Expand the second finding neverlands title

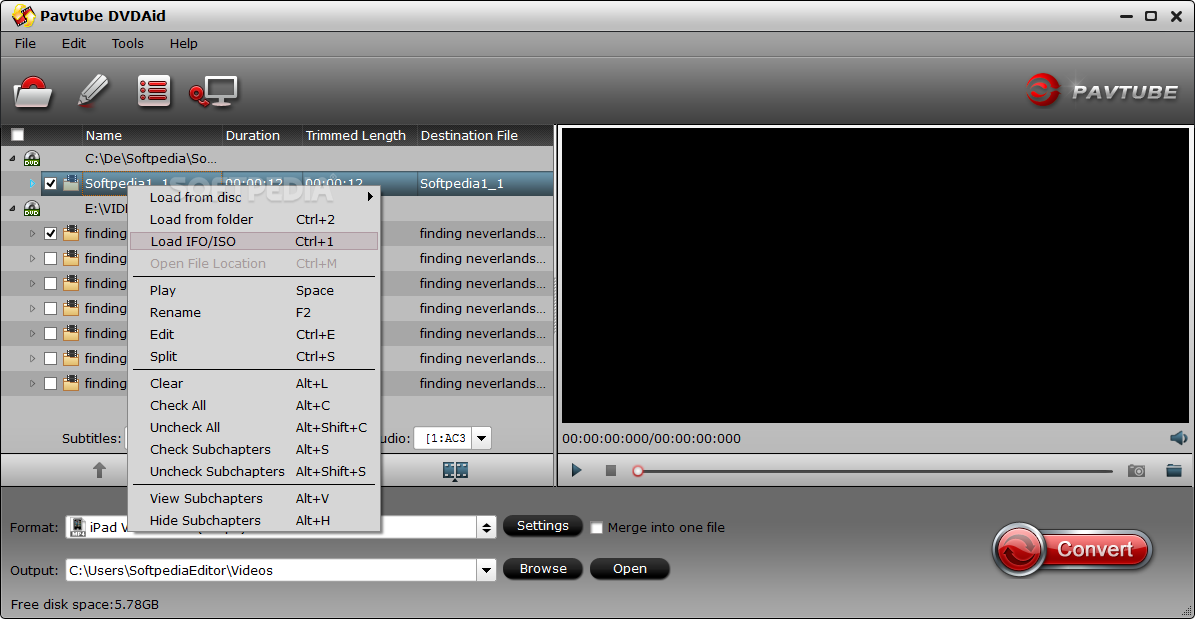31,258
